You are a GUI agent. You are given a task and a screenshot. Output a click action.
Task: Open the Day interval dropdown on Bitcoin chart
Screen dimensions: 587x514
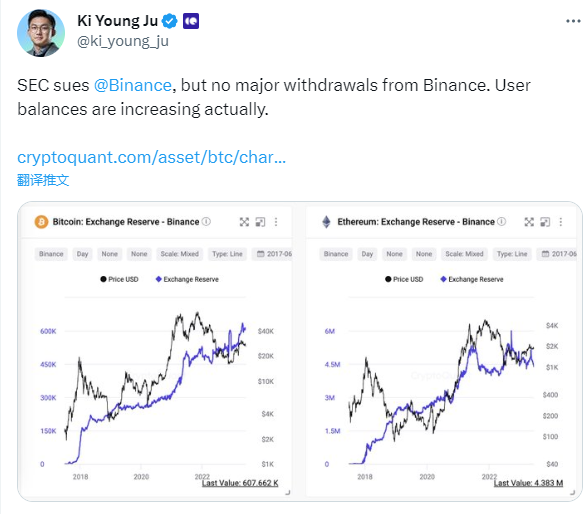82,254
